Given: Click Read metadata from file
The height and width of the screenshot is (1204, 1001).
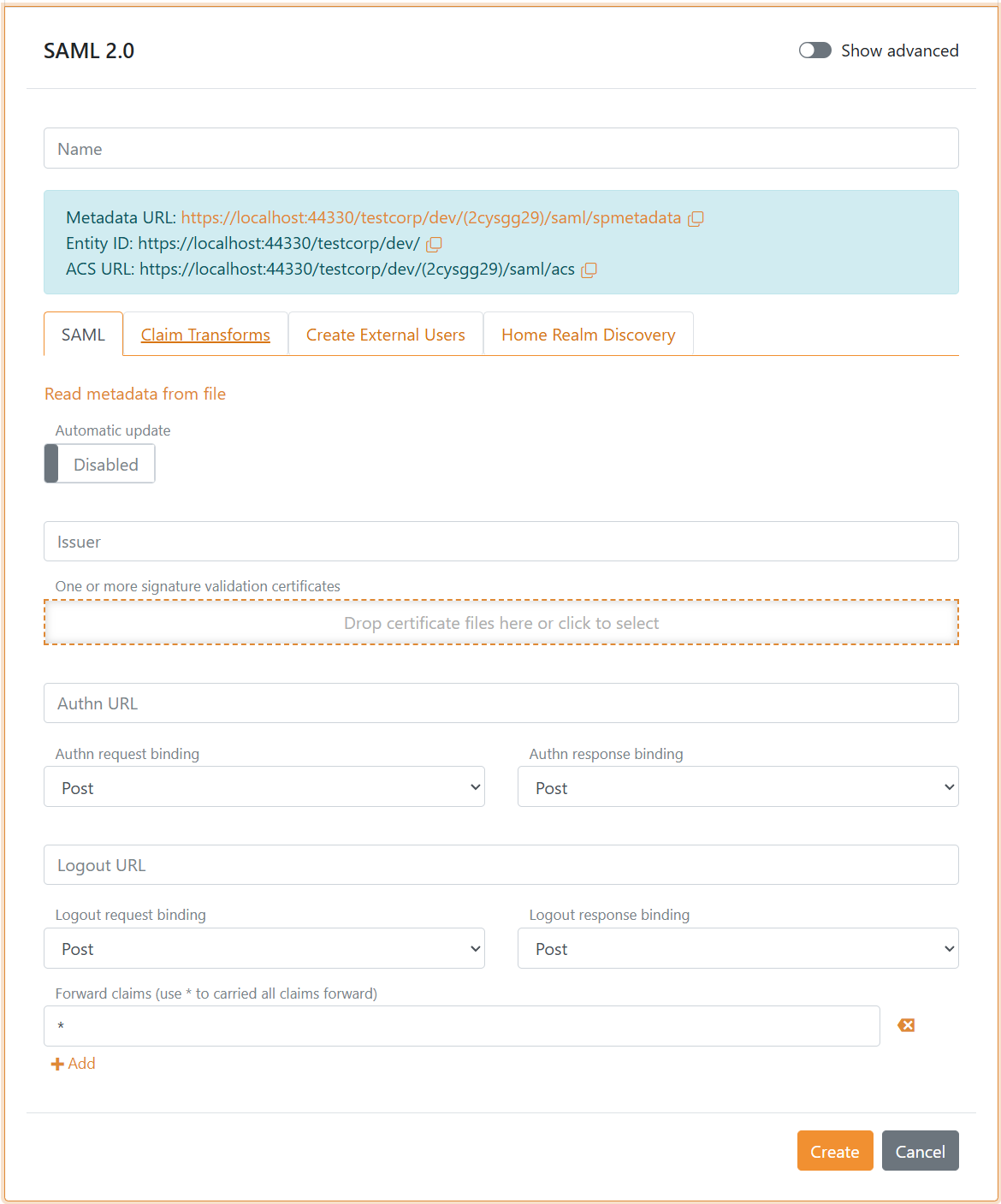Looking at the screenshot, I should [134, 394].
